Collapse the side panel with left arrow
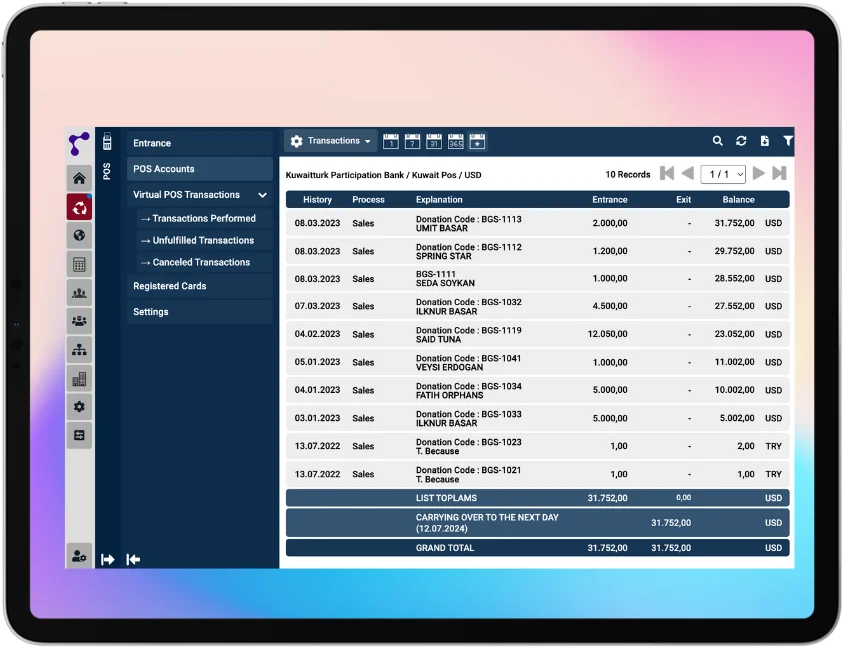Viewport: 843px width, 647px height. [x=133, y=560]
